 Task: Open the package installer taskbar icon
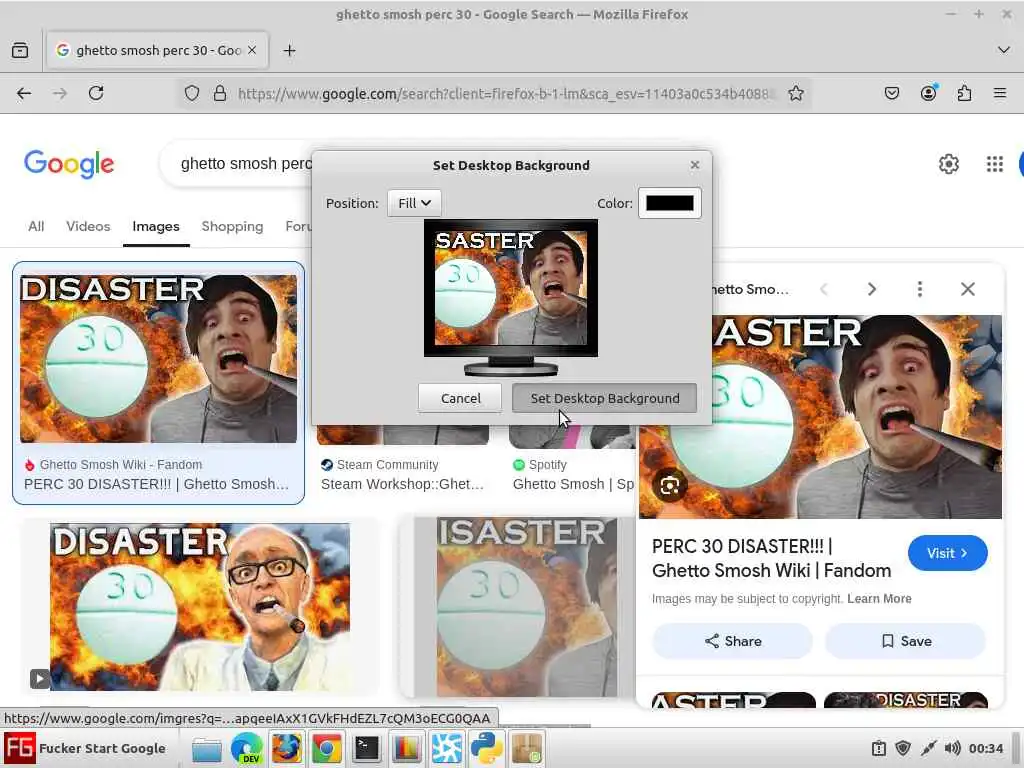pyautogui.click(x=526, y=748)
